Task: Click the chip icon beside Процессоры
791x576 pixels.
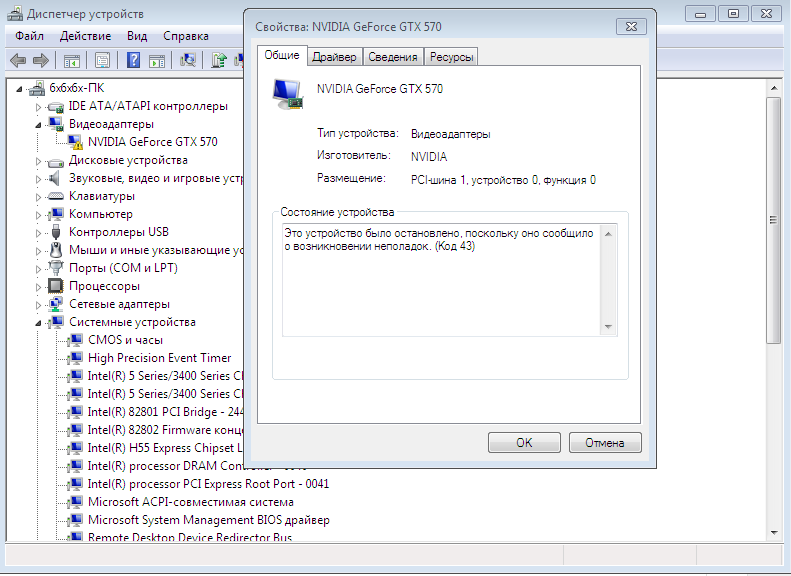Action: (55, 286)
